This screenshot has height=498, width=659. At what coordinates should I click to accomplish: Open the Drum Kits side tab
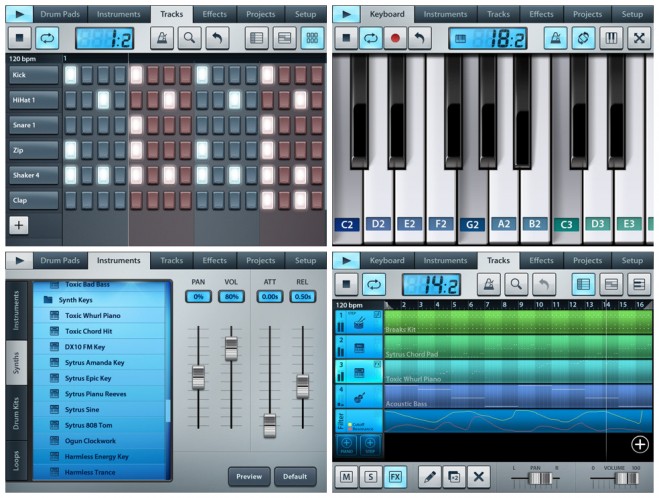[16, 413]
